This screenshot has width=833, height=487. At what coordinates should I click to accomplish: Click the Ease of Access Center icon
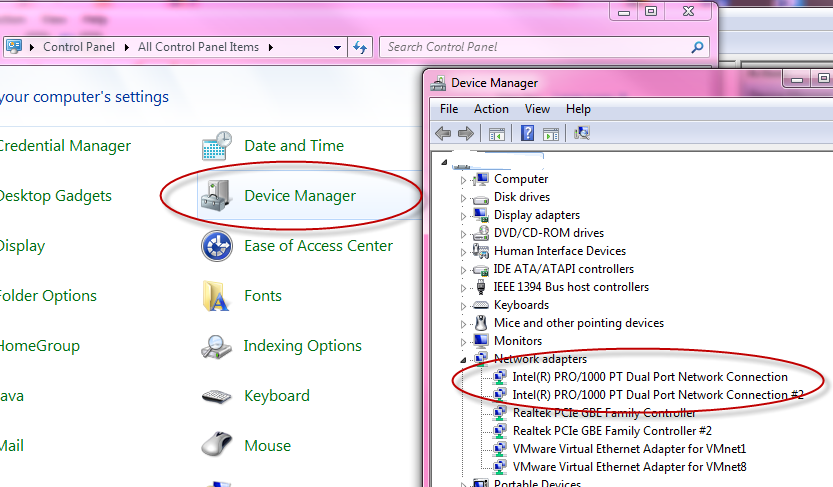tap(217, 246)
